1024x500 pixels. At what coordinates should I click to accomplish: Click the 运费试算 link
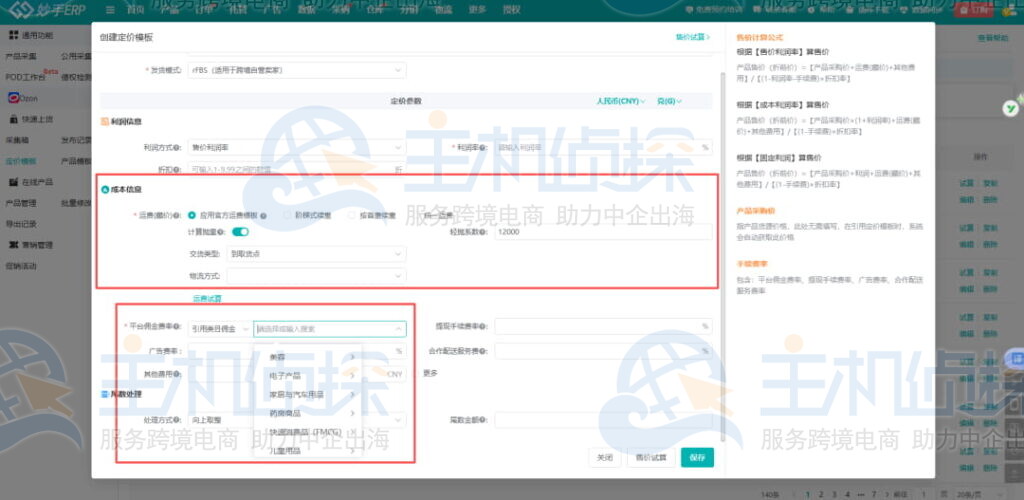click(x=207, y=299)
